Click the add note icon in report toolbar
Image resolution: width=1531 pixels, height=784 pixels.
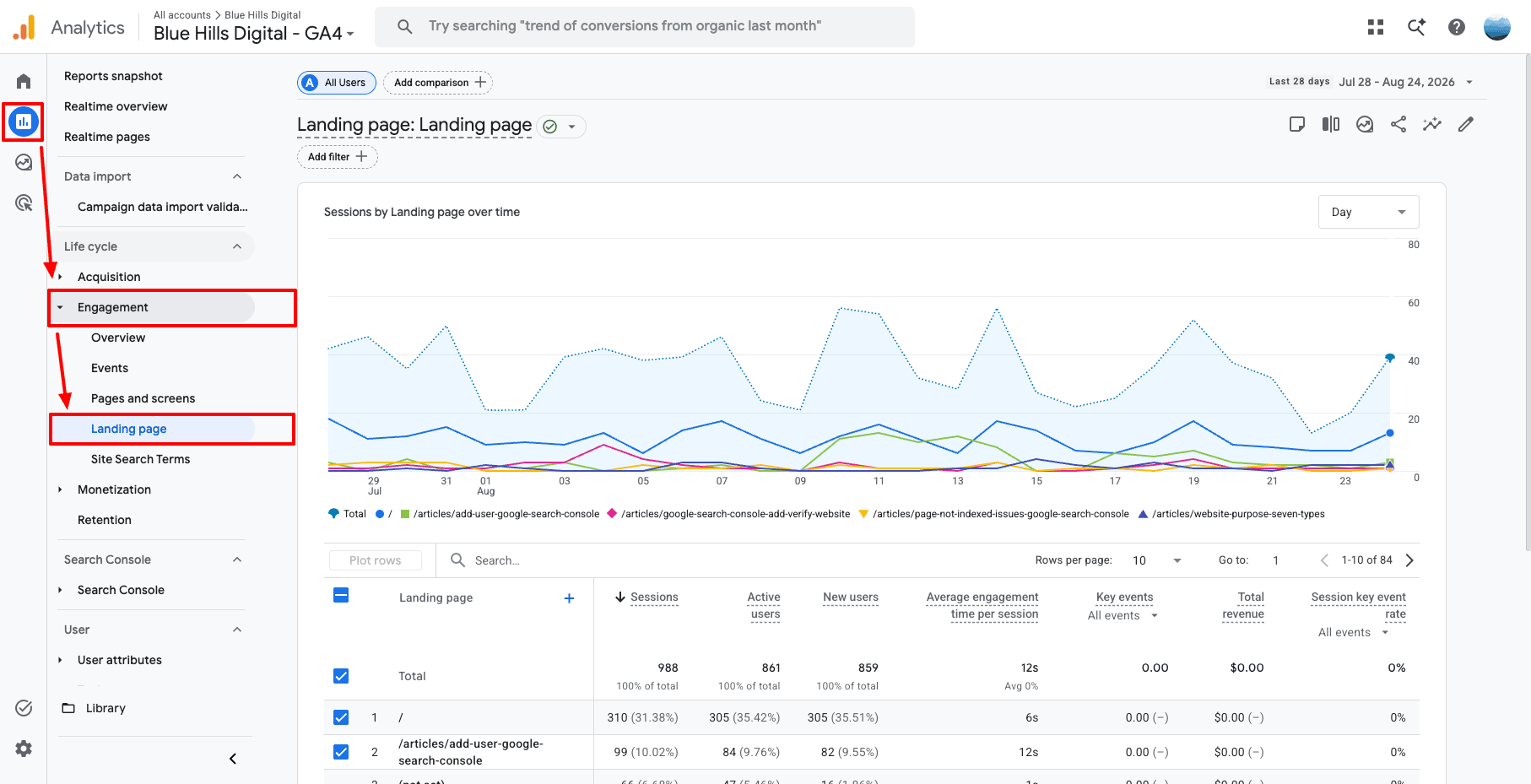click(x=1297, y=124)
